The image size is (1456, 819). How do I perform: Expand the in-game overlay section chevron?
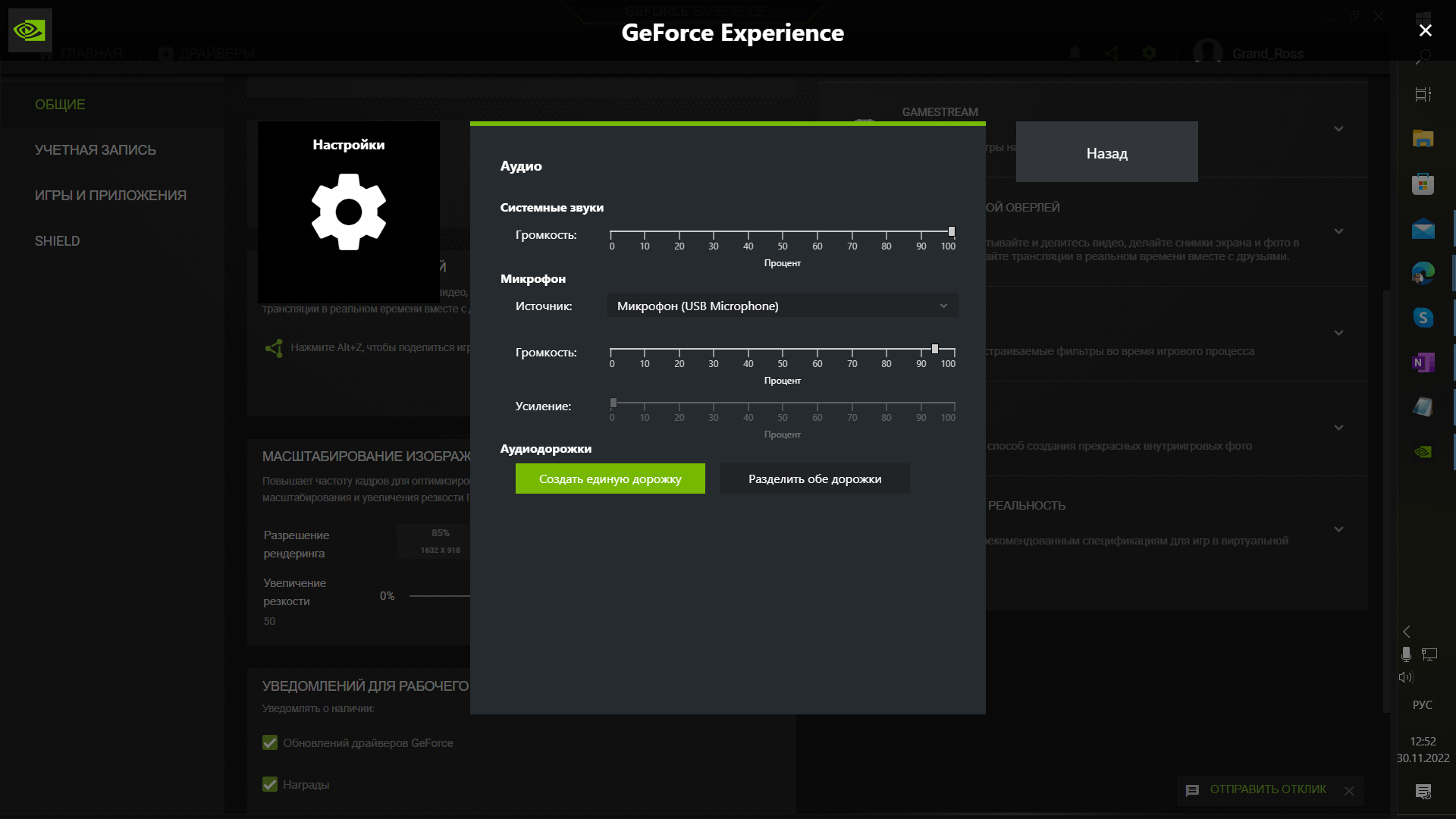1339,231
